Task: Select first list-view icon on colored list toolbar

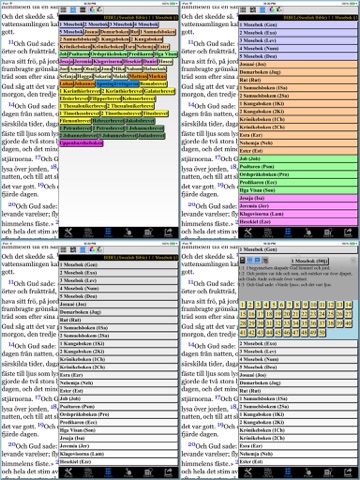Action: (x=243, y=10)
